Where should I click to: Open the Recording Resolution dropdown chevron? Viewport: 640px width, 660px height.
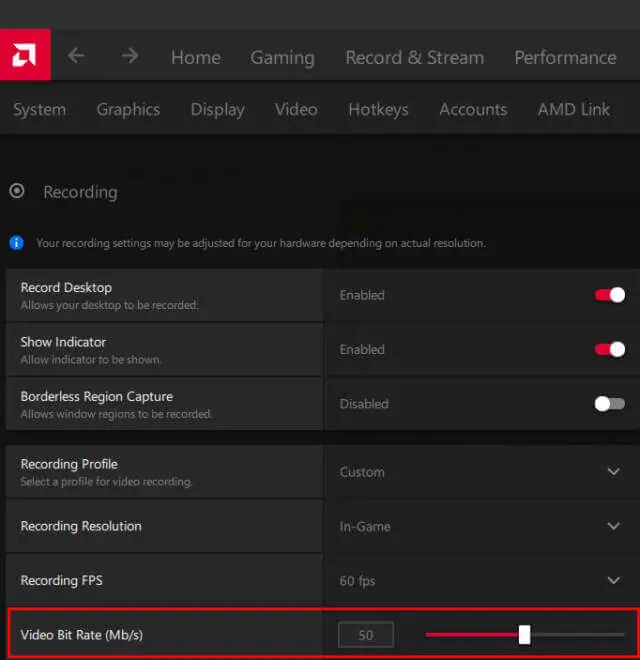click(x=613, y=526)
